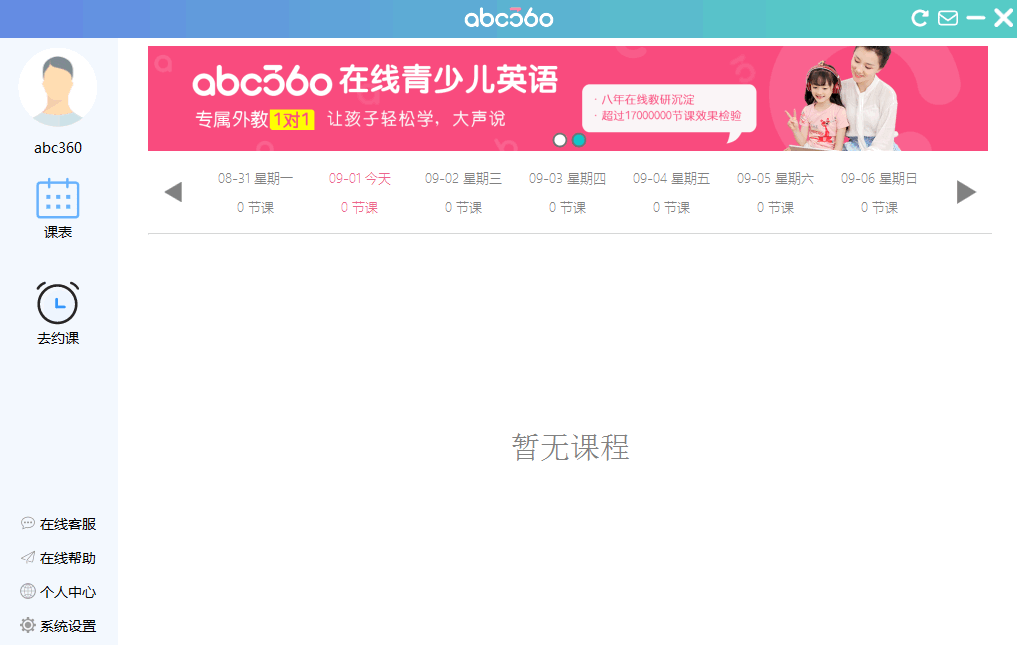Select the 08-31 星期一 date tab
This screenshot has width=1017, height=645.
pyautogui.click(x=256, y=193)
